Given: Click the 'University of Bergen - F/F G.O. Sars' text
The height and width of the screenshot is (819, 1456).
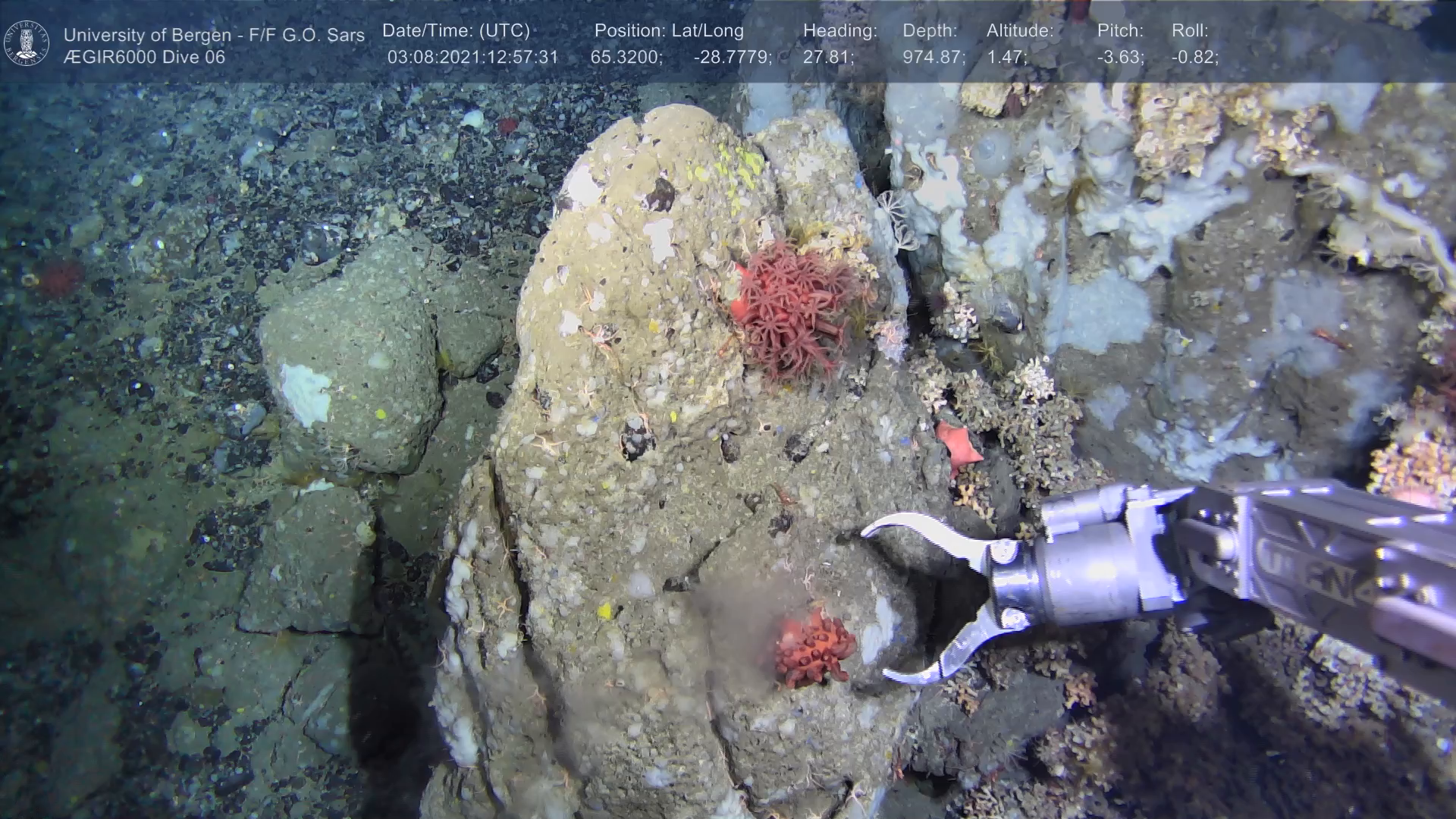Looking at the screenshot, I should coord(214,35).
